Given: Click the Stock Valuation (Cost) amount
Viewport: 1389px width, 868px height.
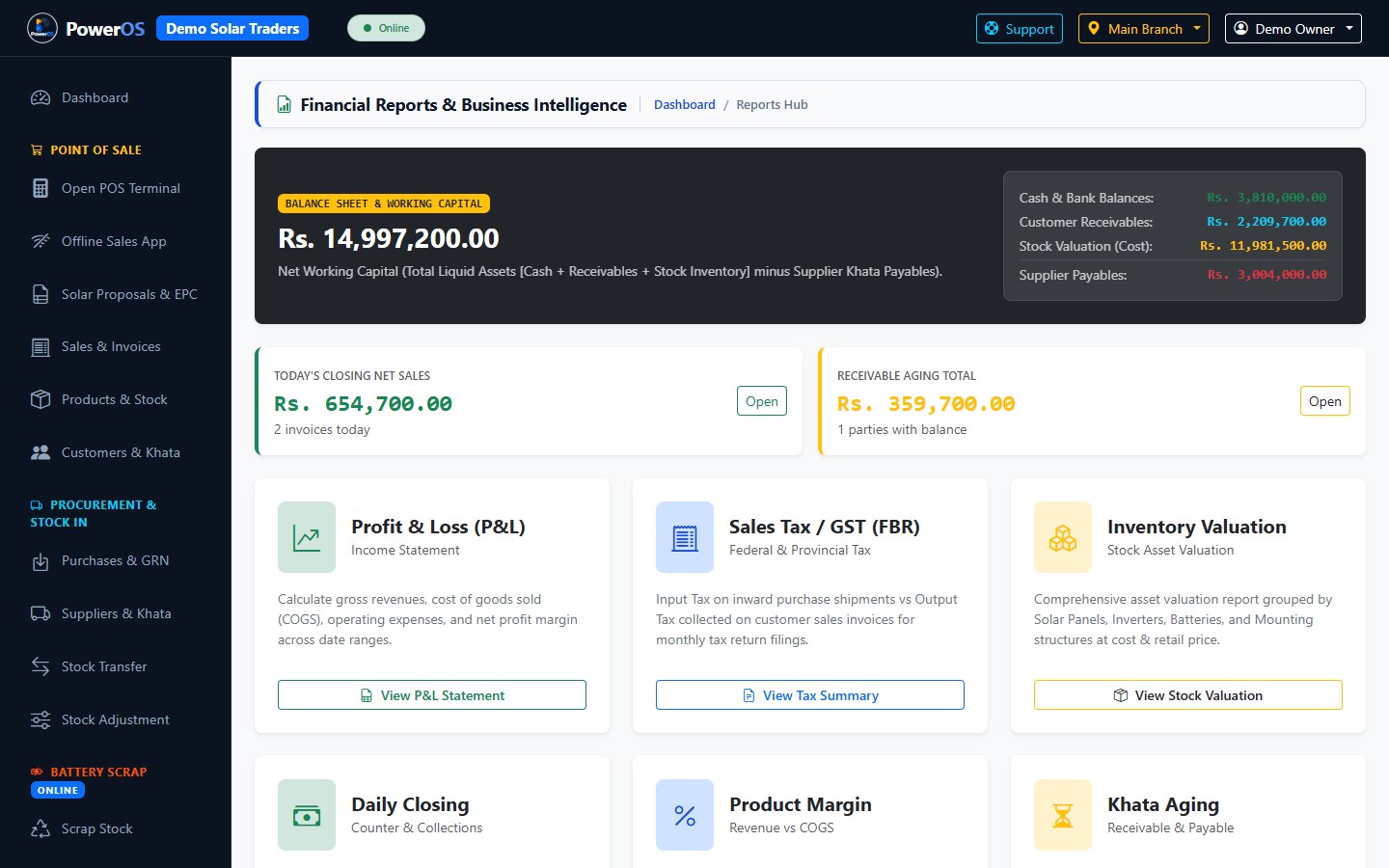Looking at the screenshot, I should 1264,246.
